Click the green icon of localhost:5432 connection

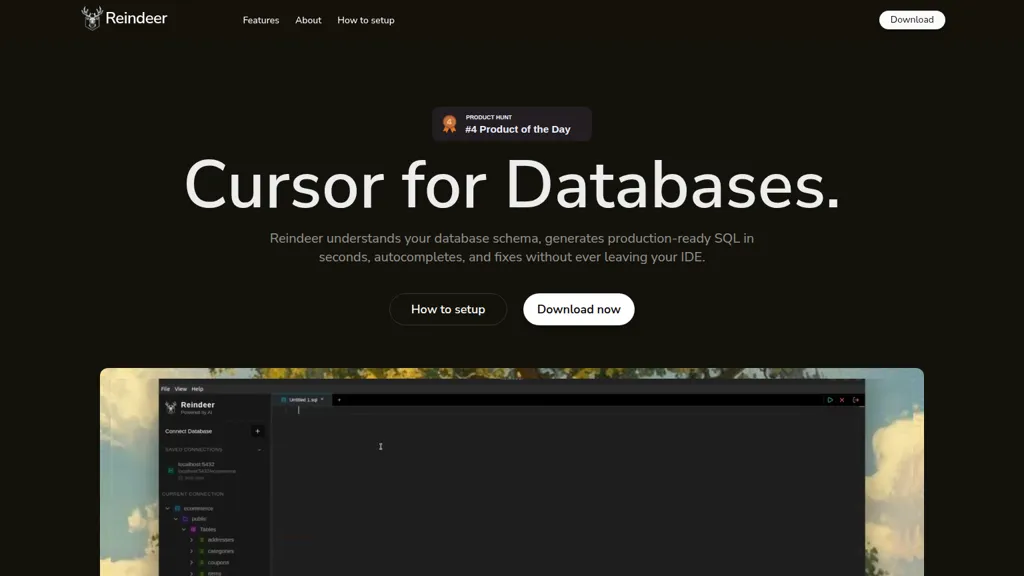point(171,470)
